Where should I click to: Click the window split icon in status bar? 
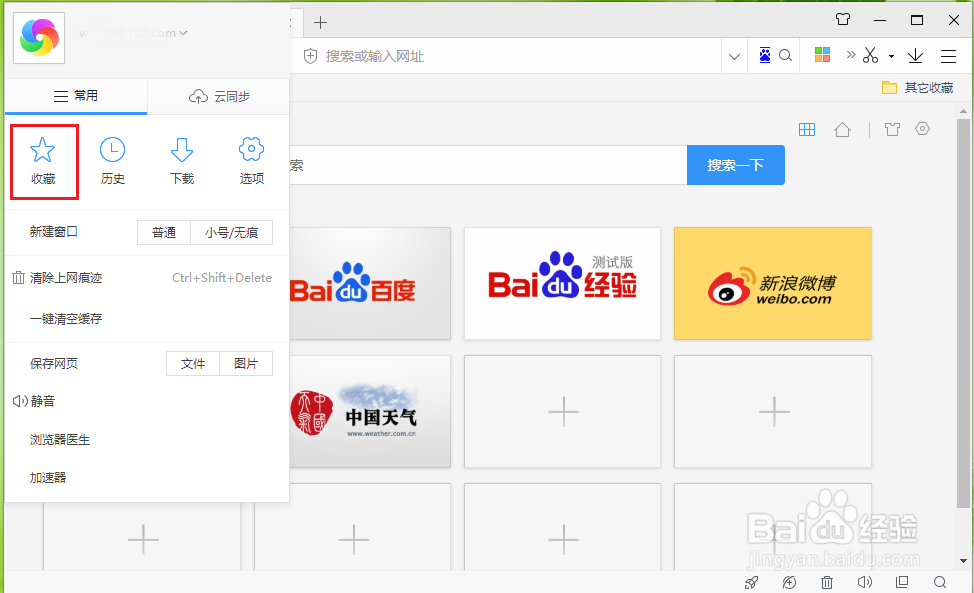tap(902, 582)
